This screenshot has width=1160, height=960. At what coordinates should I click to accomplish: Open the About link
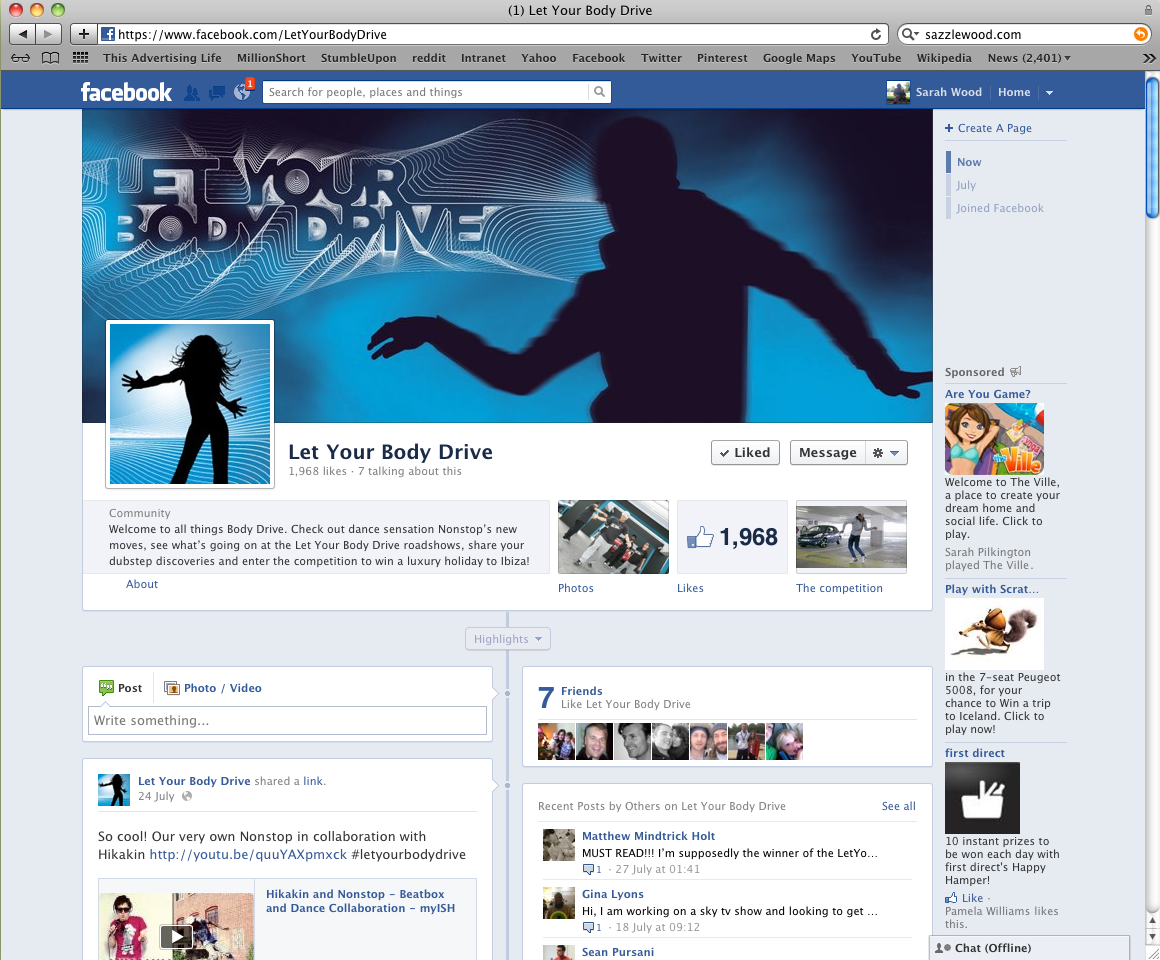click(141, 584)
